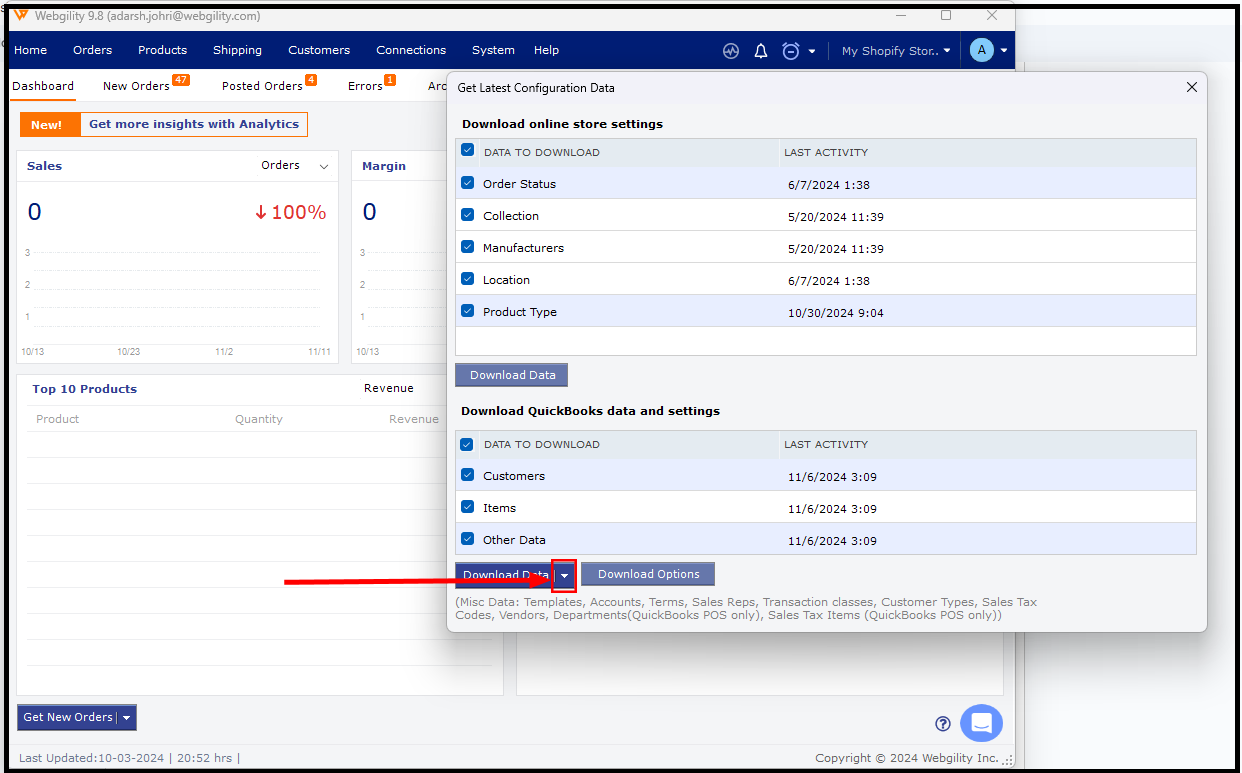The height and width of the screenshot is (773, 1242).
Task: Click the 'Last Updated:10-03-2024' status text
Action: point(92,758)
